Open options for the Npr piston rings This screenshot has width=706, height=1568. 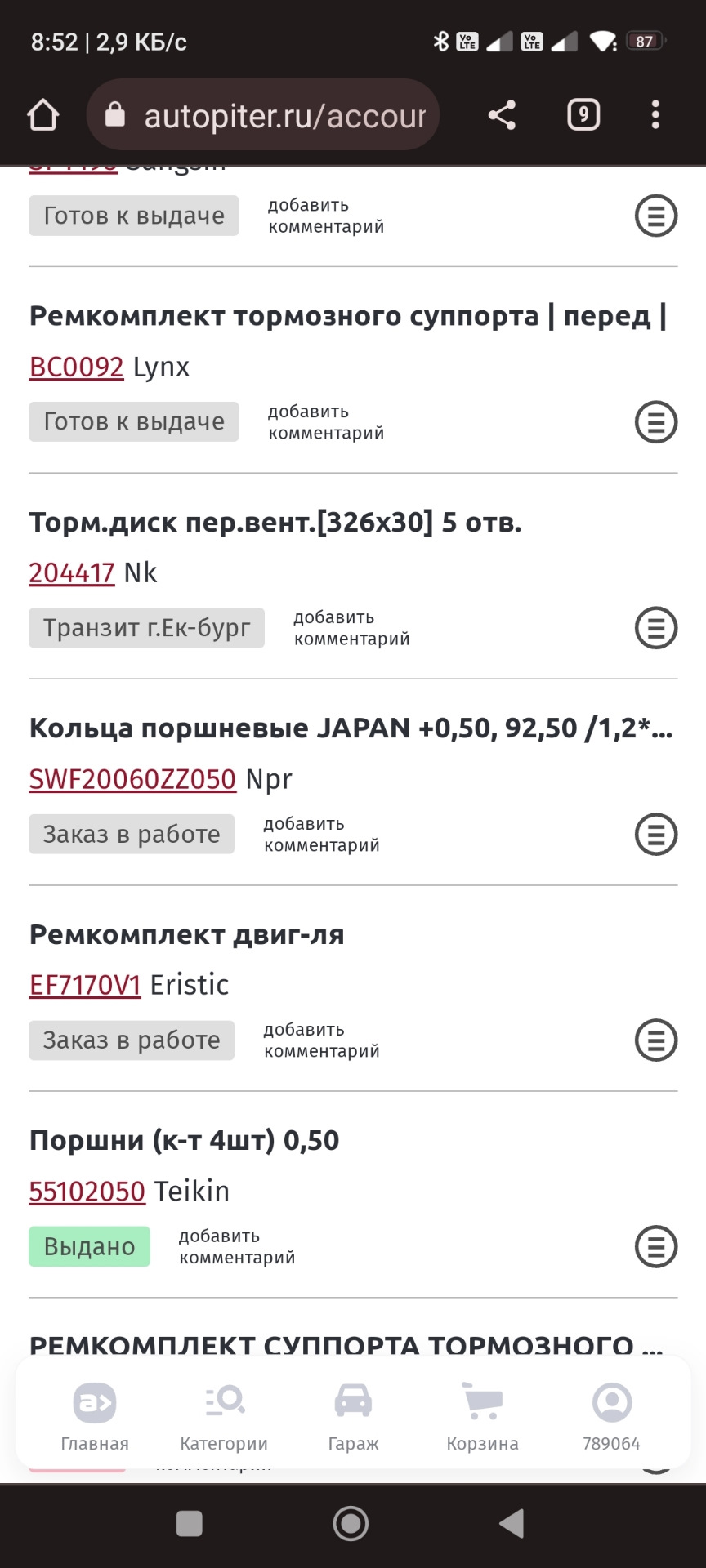click(x=656, y=835)
